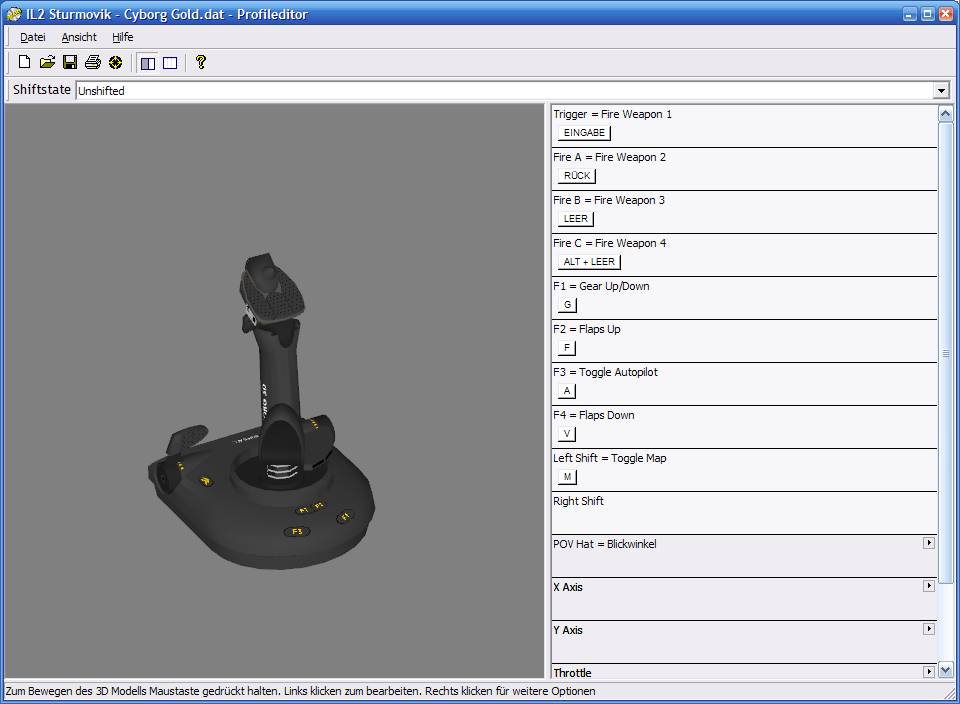Select the F3 = Toggle Autopilot label
Viewport: 960px width, 704px height.
pyautogui.click(x=605, y=372)
